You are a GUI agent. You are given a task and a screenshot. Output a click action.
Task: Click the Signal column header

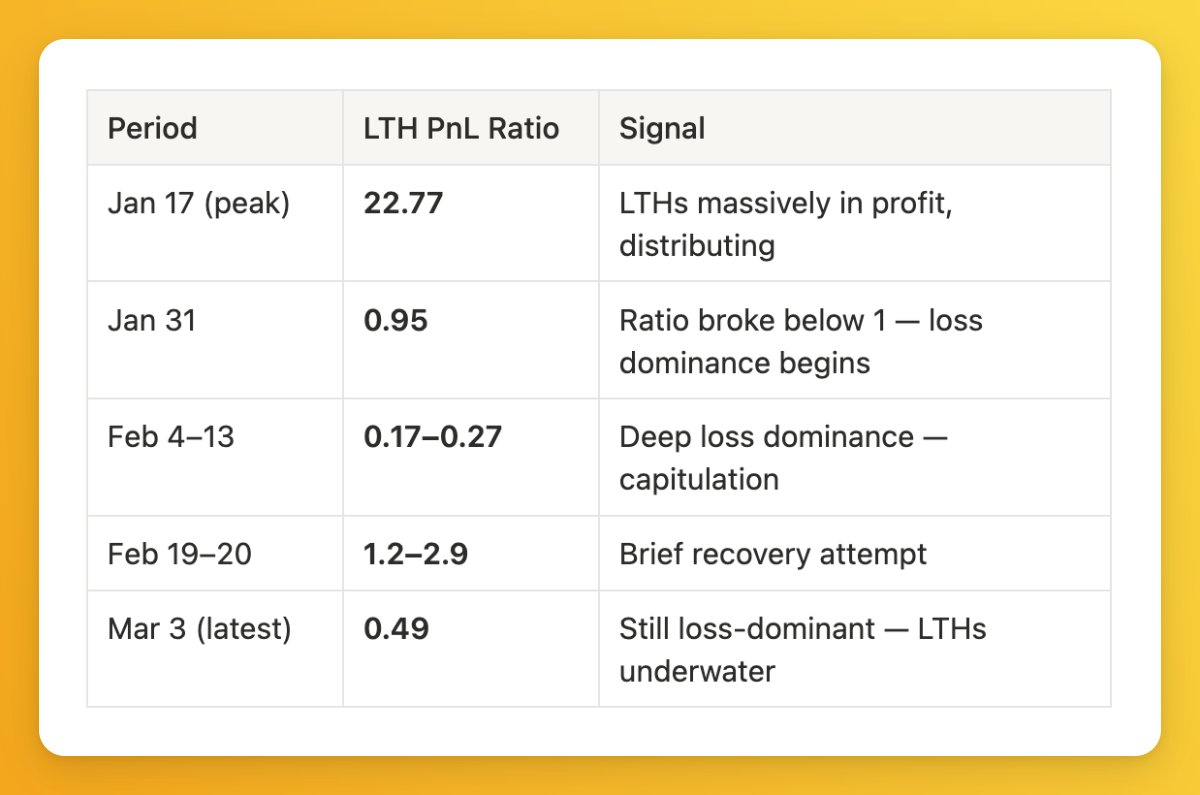662,129
